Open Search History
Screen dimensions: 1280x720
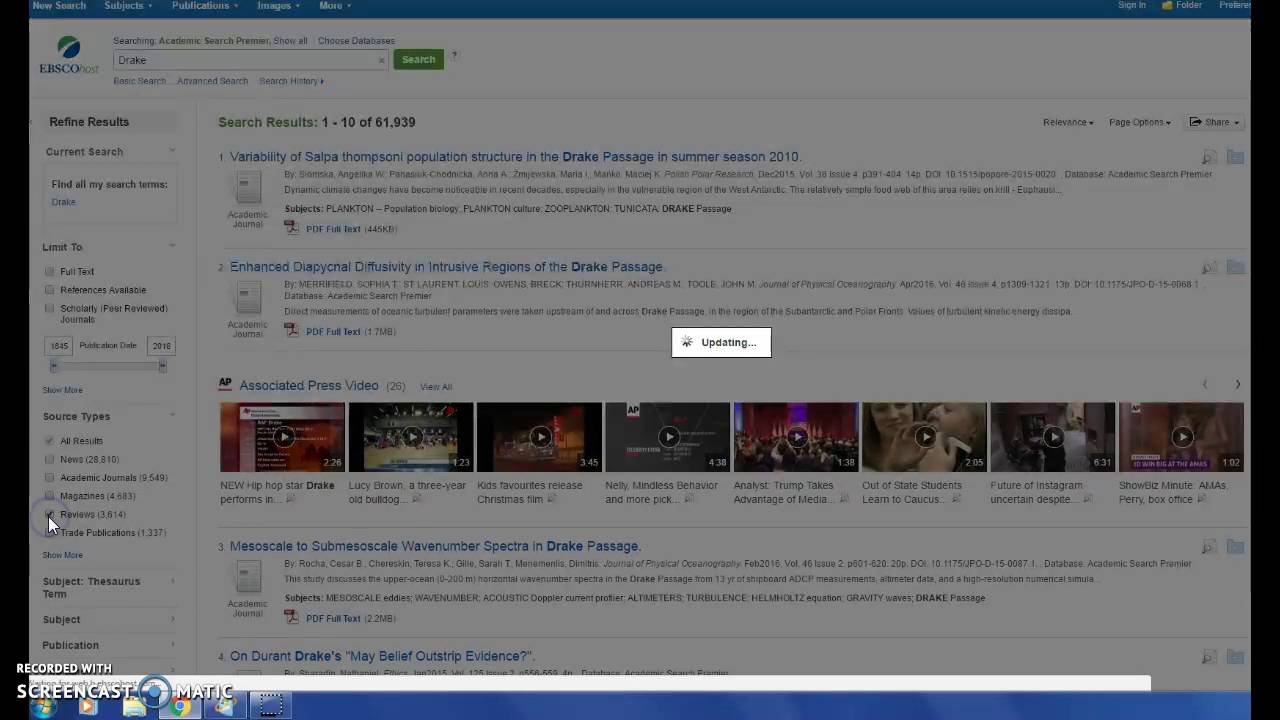coord(291,81)
